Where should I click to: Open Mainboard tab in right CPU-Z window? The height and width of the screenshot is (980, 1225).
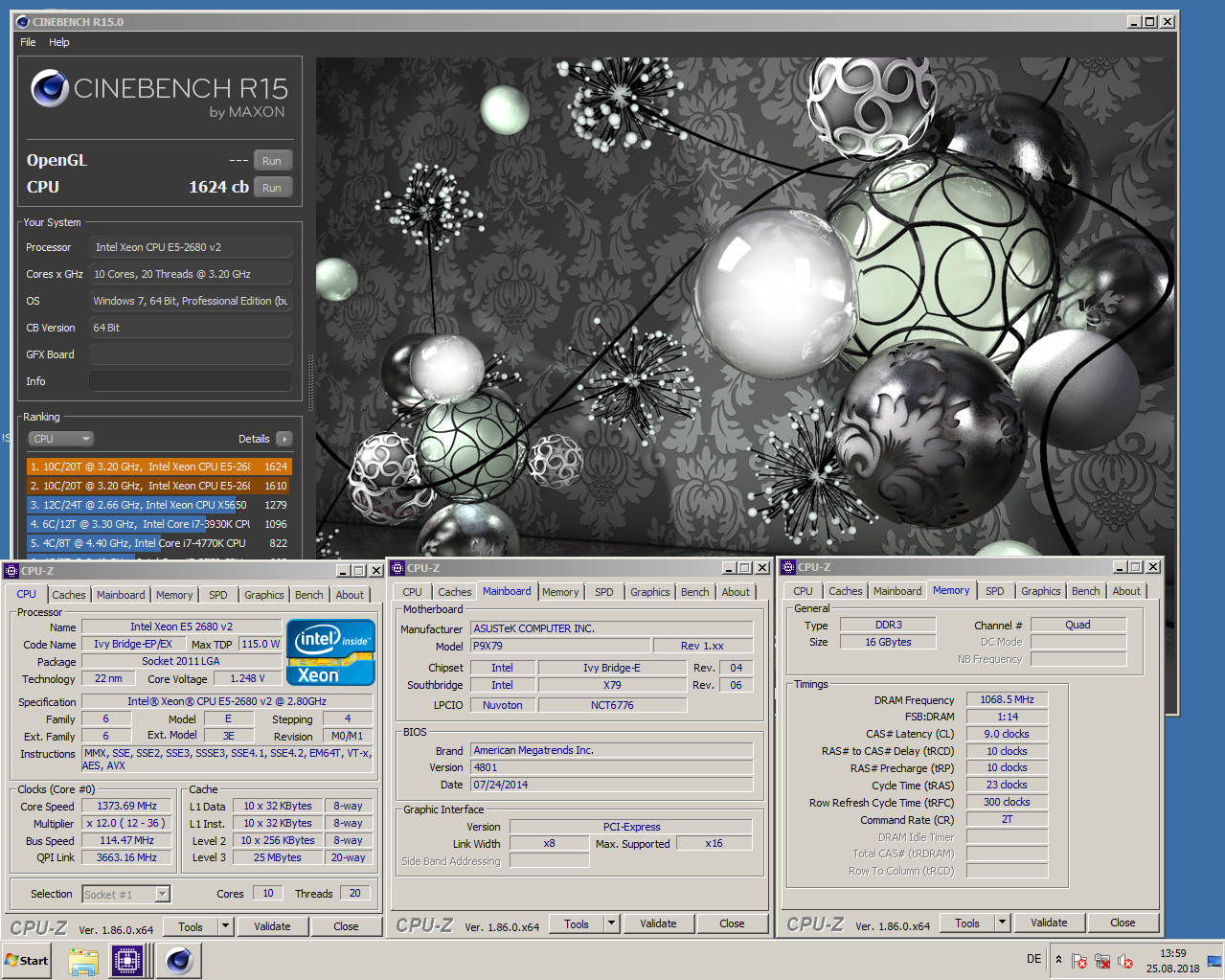click(897, 591)
